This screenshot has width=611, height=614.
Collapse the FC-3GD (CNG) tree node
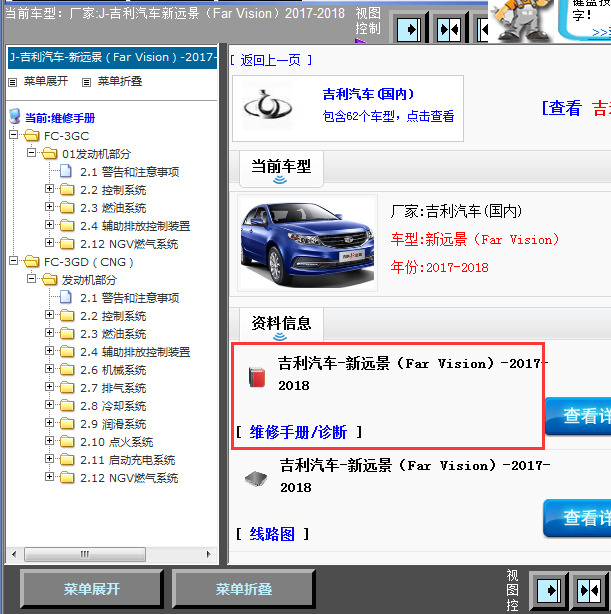[x=14, y=261]
